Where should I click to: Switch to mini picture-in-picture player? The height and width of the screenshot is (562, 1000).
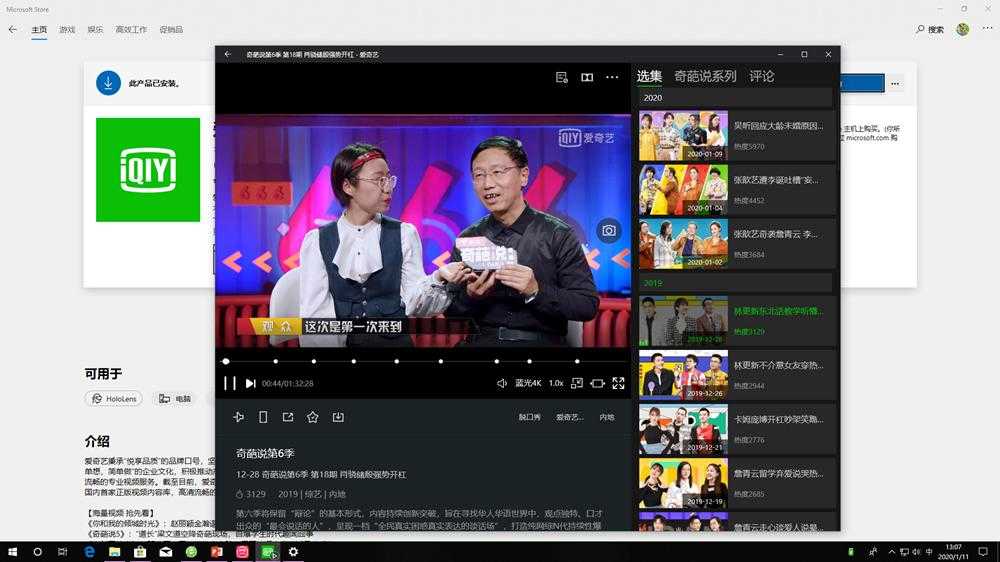coord(577,383)
